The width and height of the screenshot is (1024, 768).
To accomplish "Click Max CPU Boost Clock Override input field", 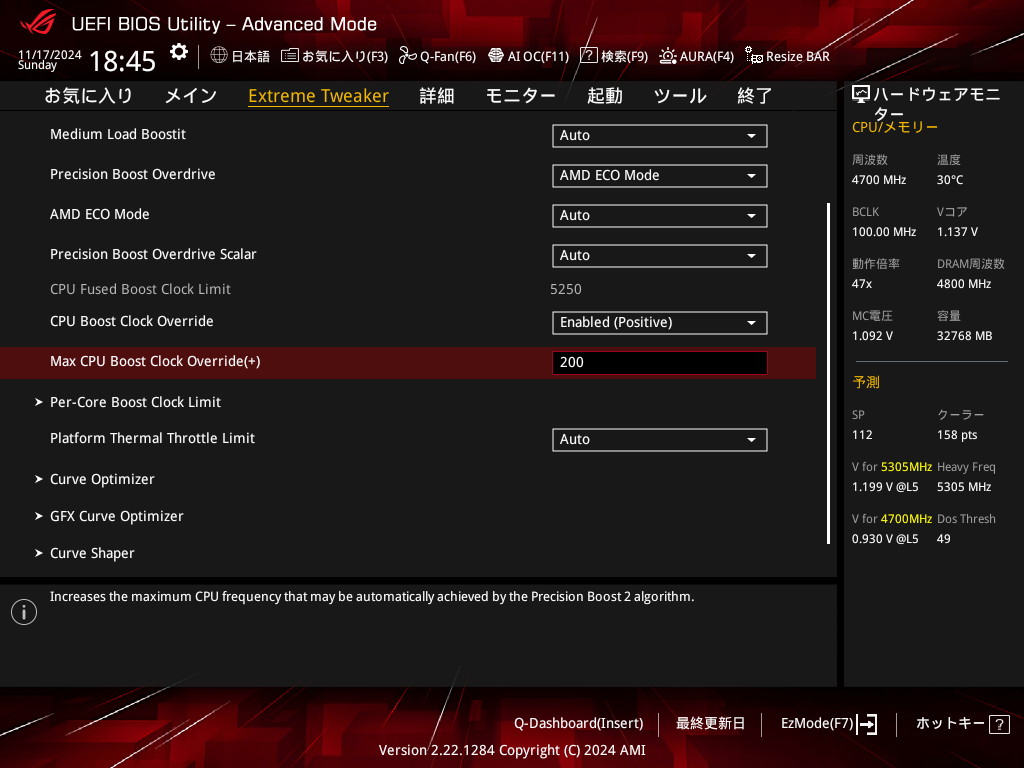I will pyautogui.click(x=660, y=363).
